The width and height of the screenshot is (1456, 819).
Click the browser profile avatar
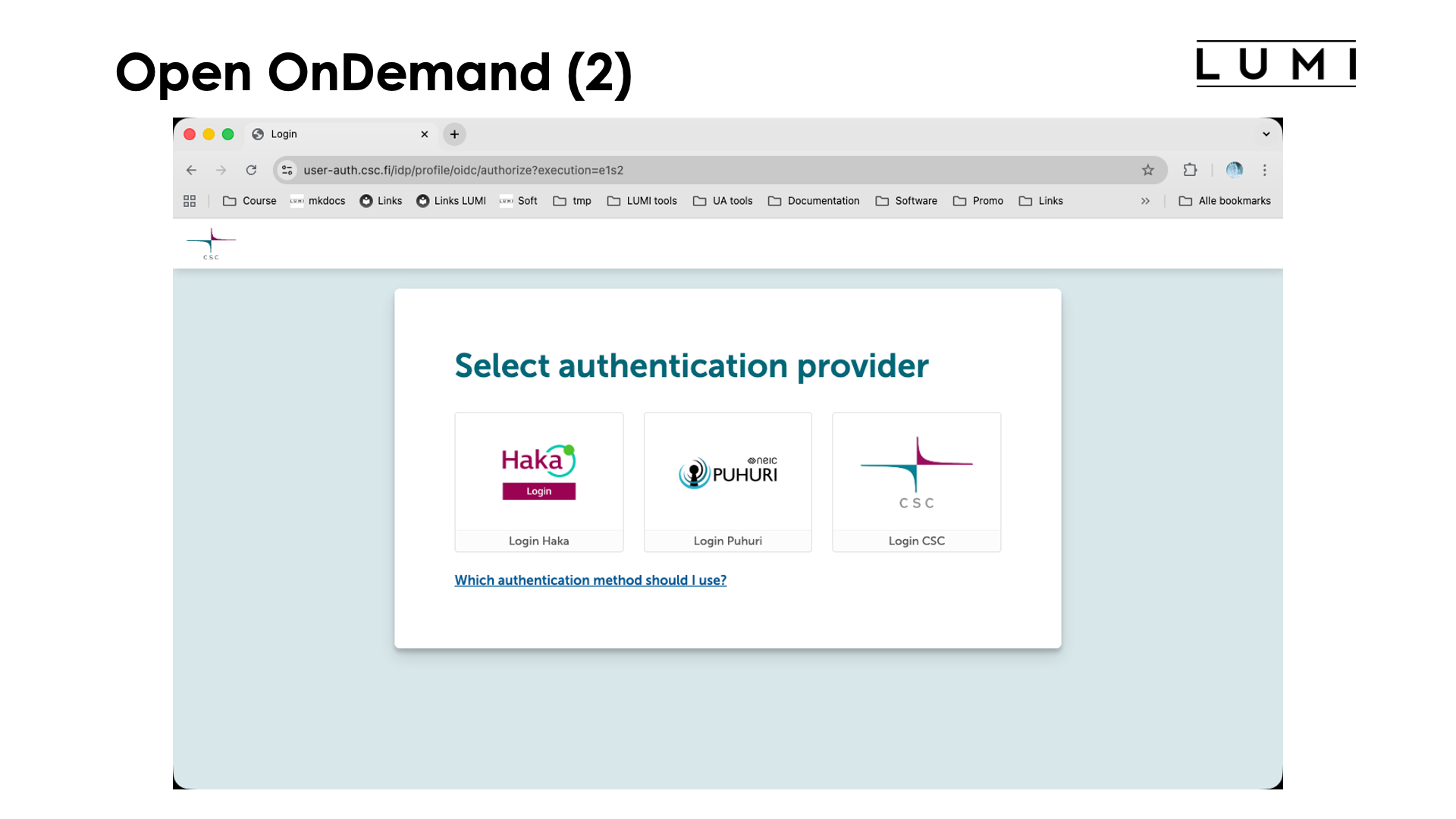pos(1235,170)
